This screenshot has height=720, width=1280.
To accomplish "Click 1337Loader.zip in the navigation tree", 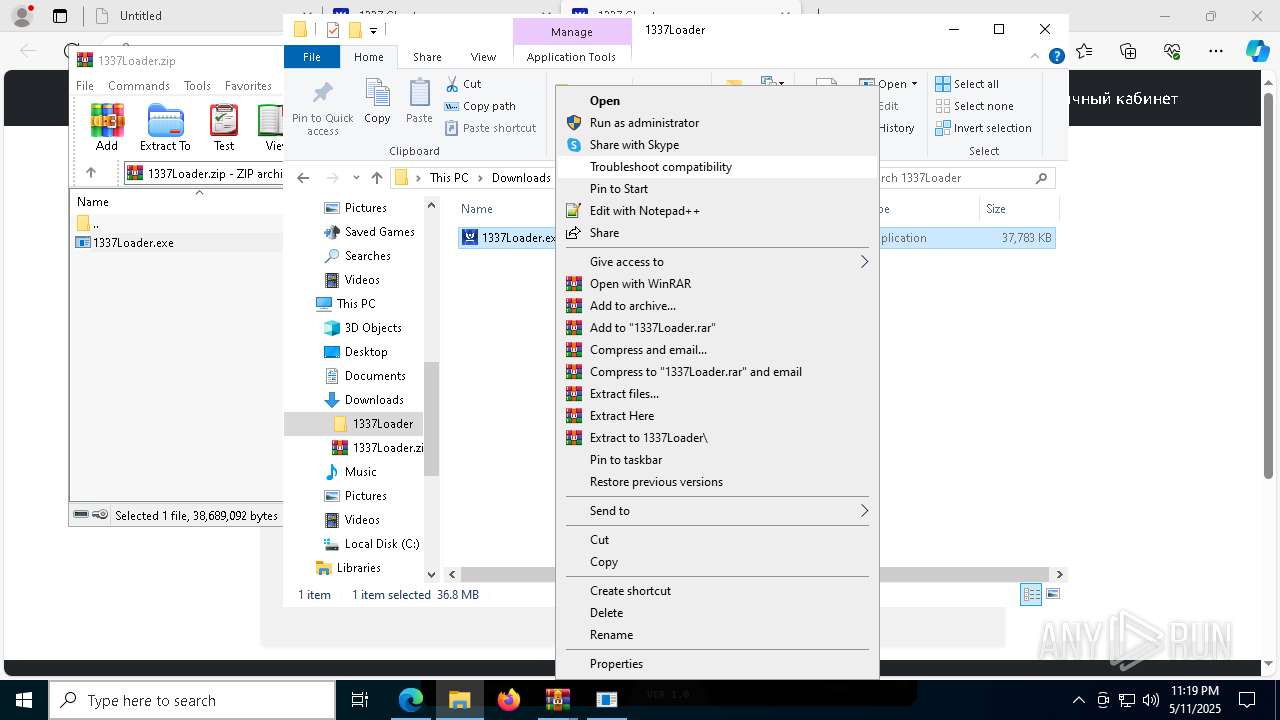I will [x=378, y=448].
